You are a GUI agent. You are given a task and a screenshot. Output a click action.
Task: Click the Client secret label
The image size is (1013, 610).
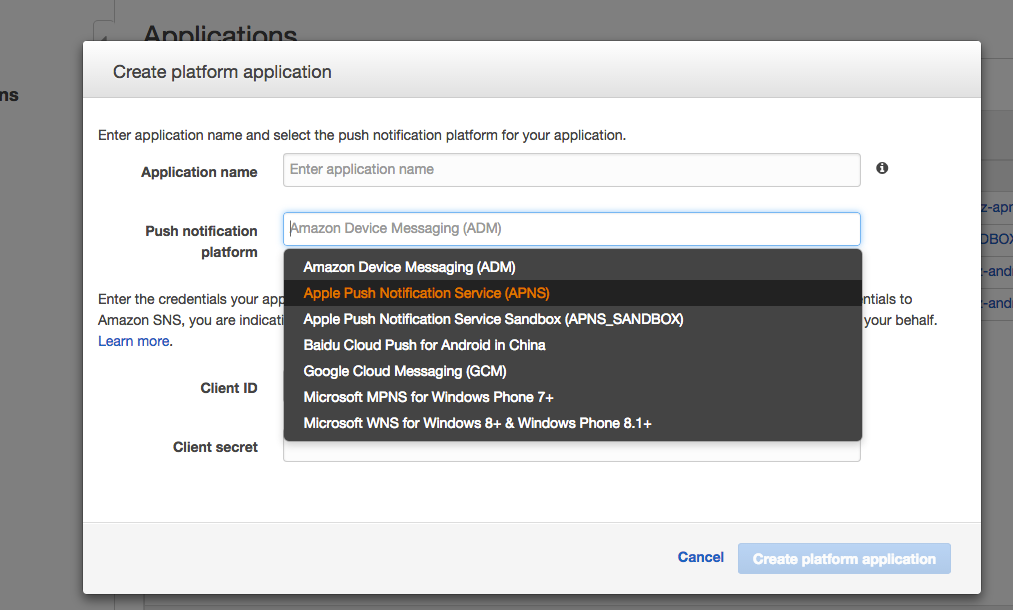pyautogui.click(x=215, y=447)
